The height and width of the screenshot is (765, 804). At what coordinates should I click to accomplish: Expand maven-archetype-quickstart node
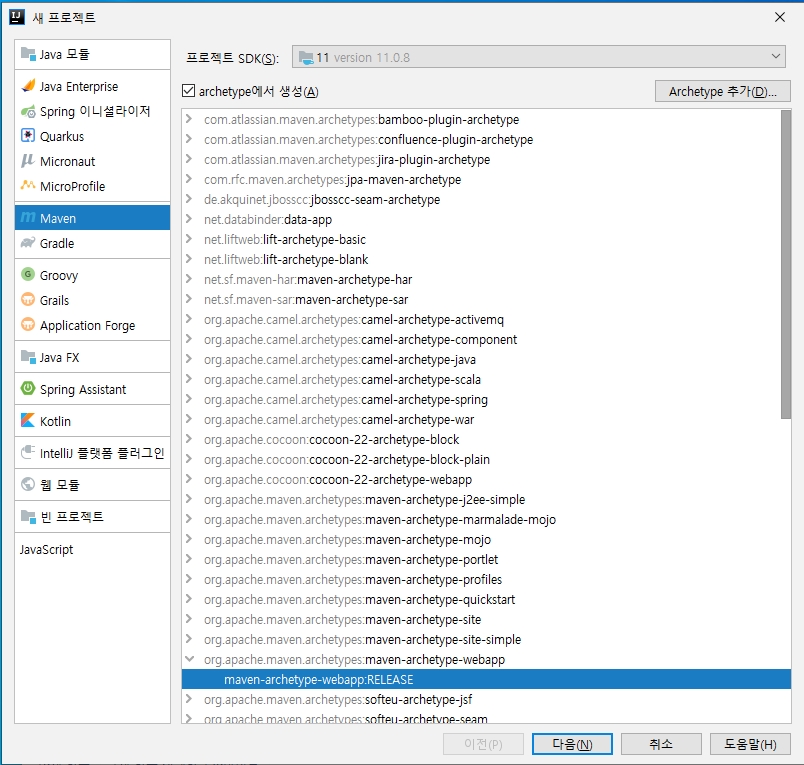[189, 599]
